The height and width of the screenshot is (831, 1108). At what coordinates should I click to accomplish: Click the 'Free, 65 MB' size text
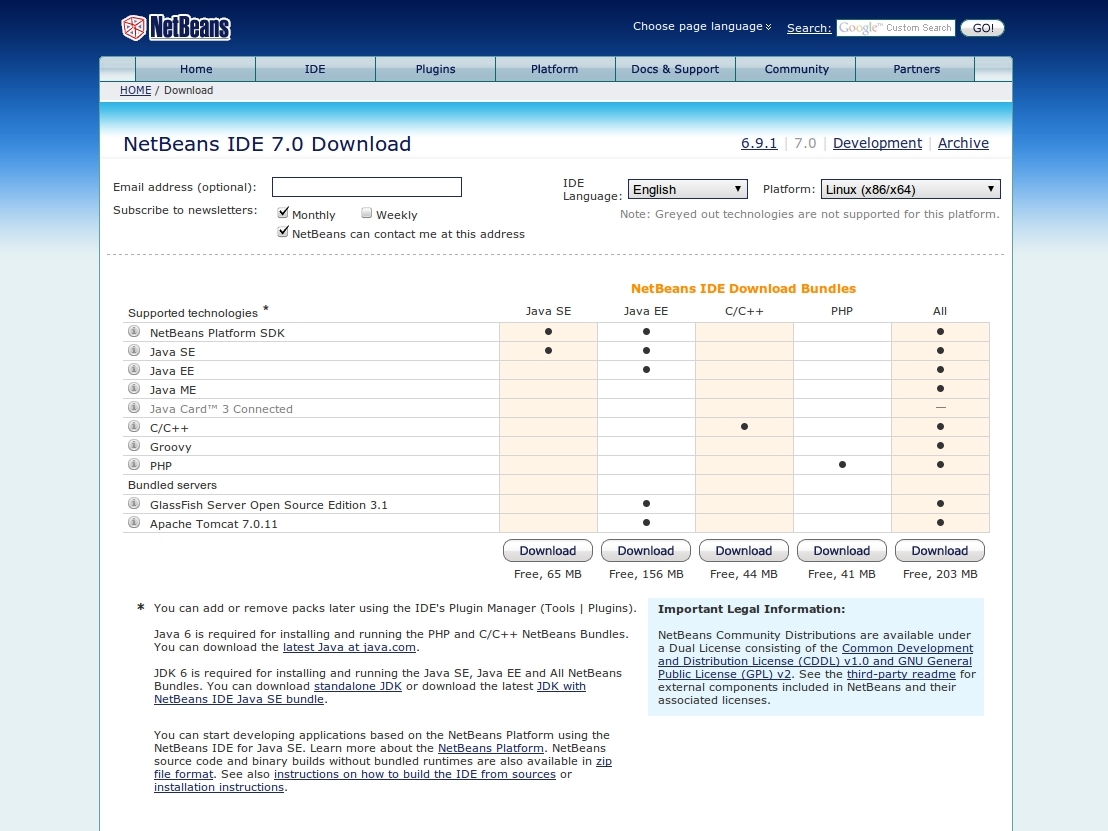point(548,574)
